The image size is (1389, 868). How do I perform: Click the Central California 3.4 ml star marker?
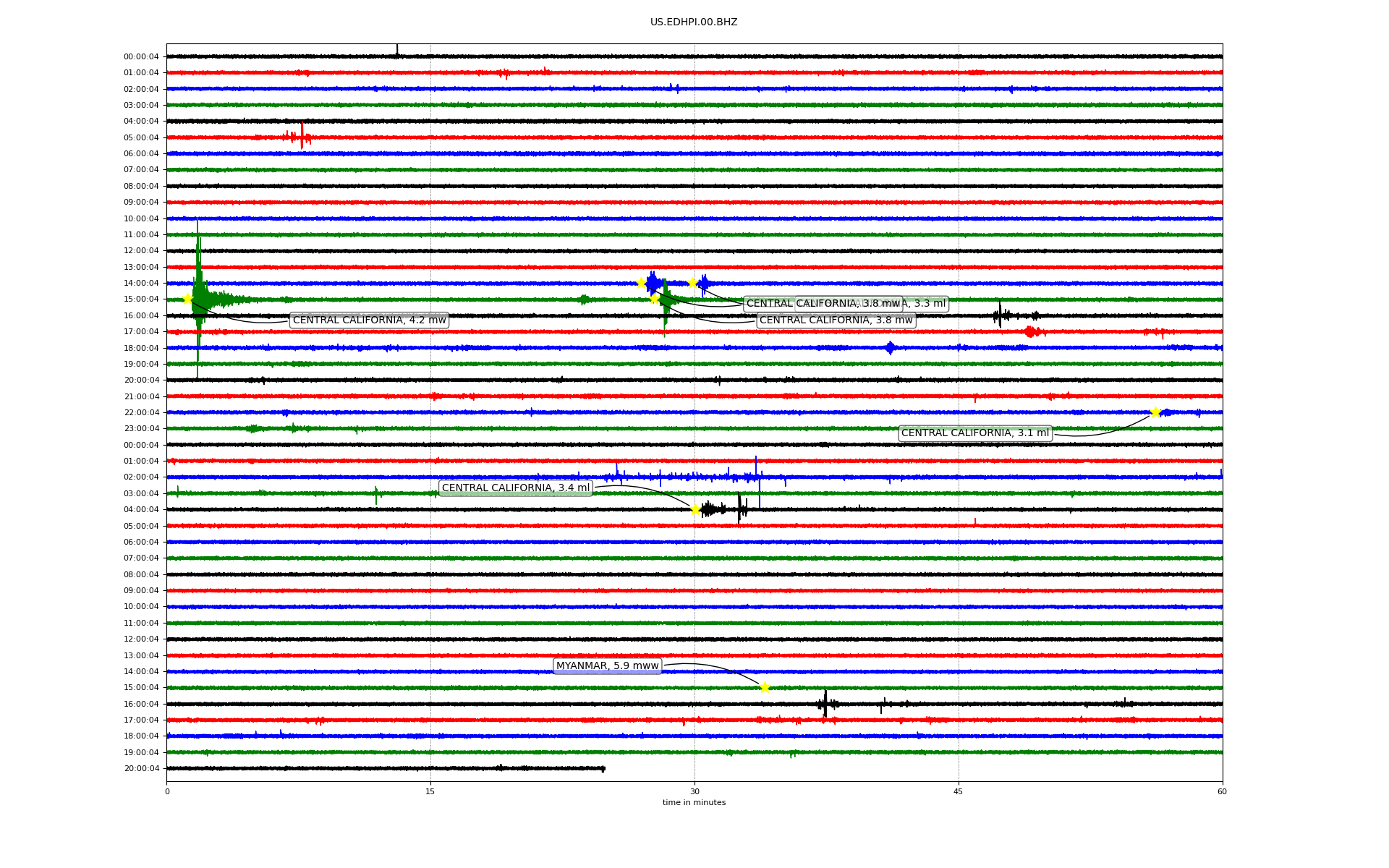[x=695, y=509]
